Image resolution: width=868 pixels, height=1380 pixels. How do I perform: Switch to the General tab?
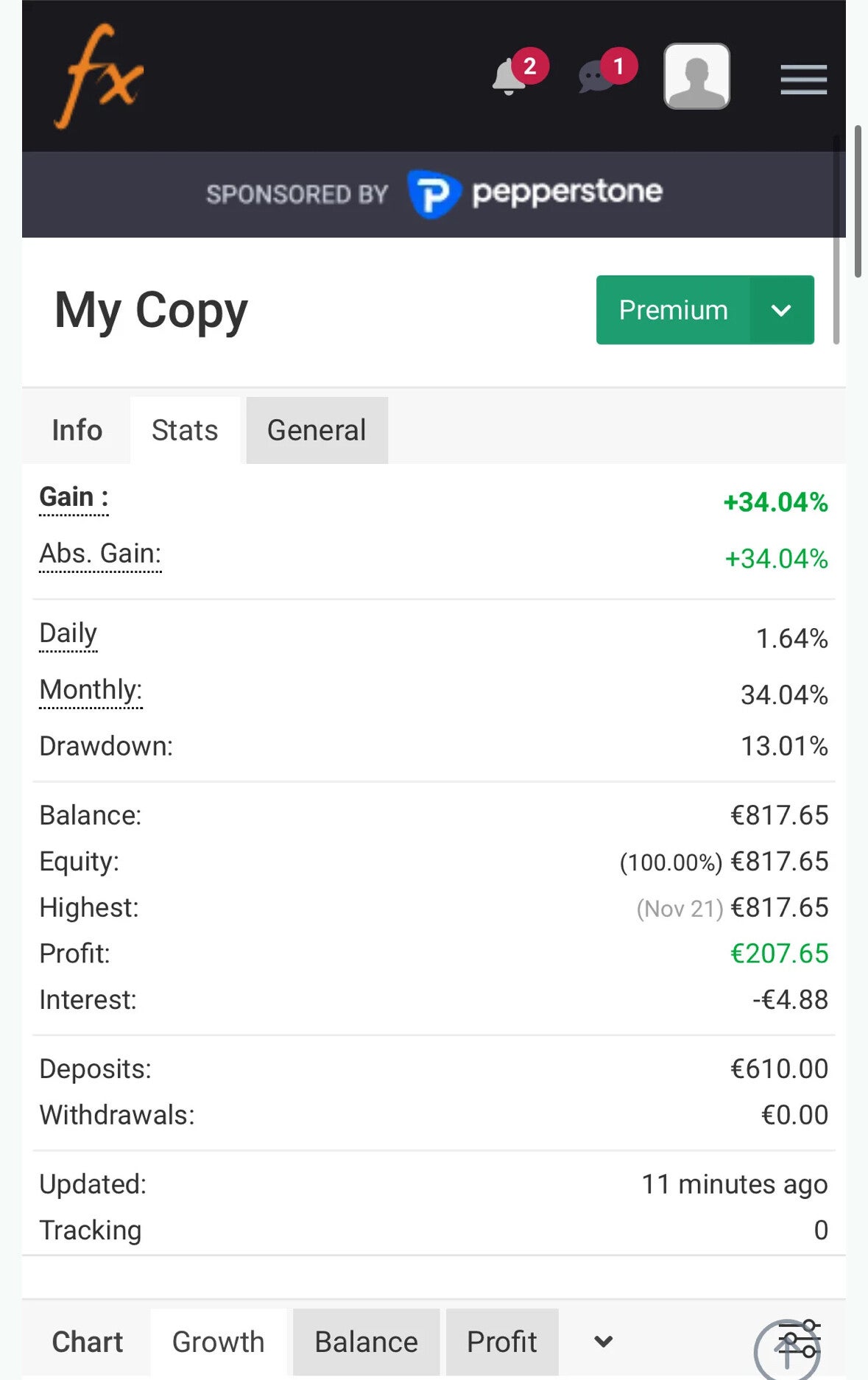click(x=317, y=431)
